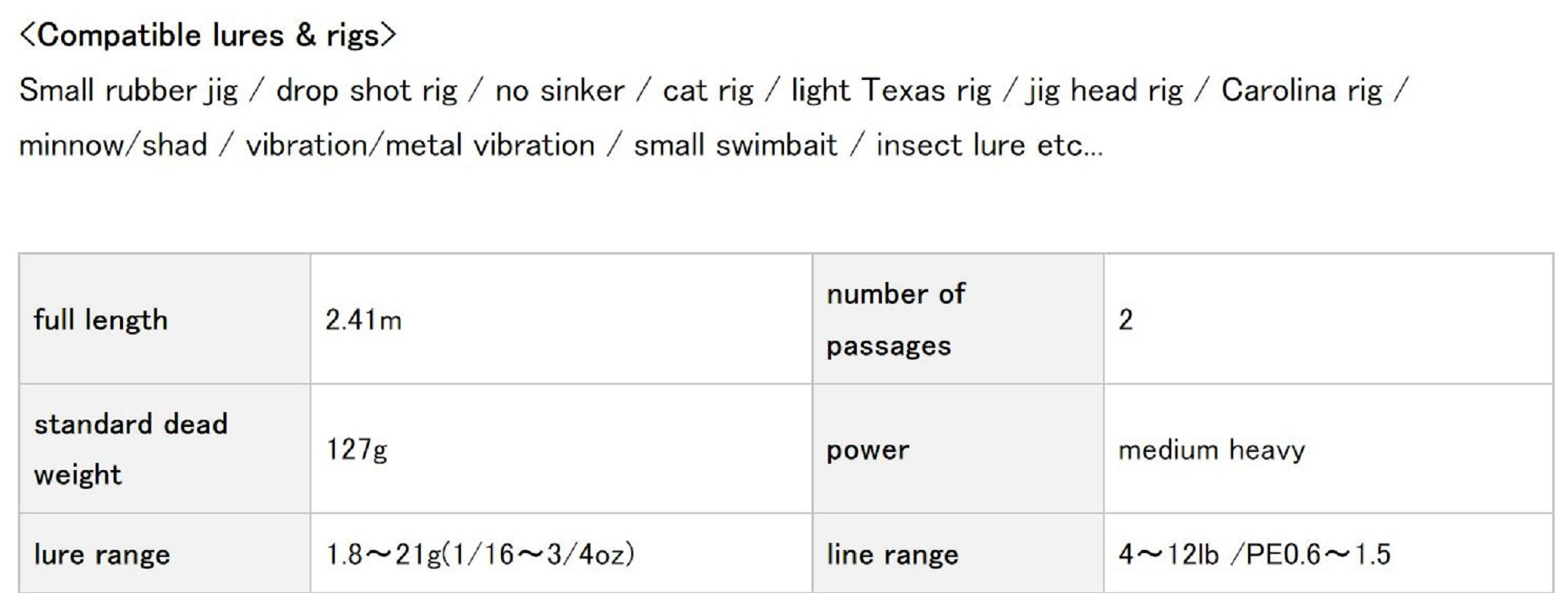The image size is (1568, 593).
Task: Click on 'light Texas rig' text
Action: tap(891, 91)
